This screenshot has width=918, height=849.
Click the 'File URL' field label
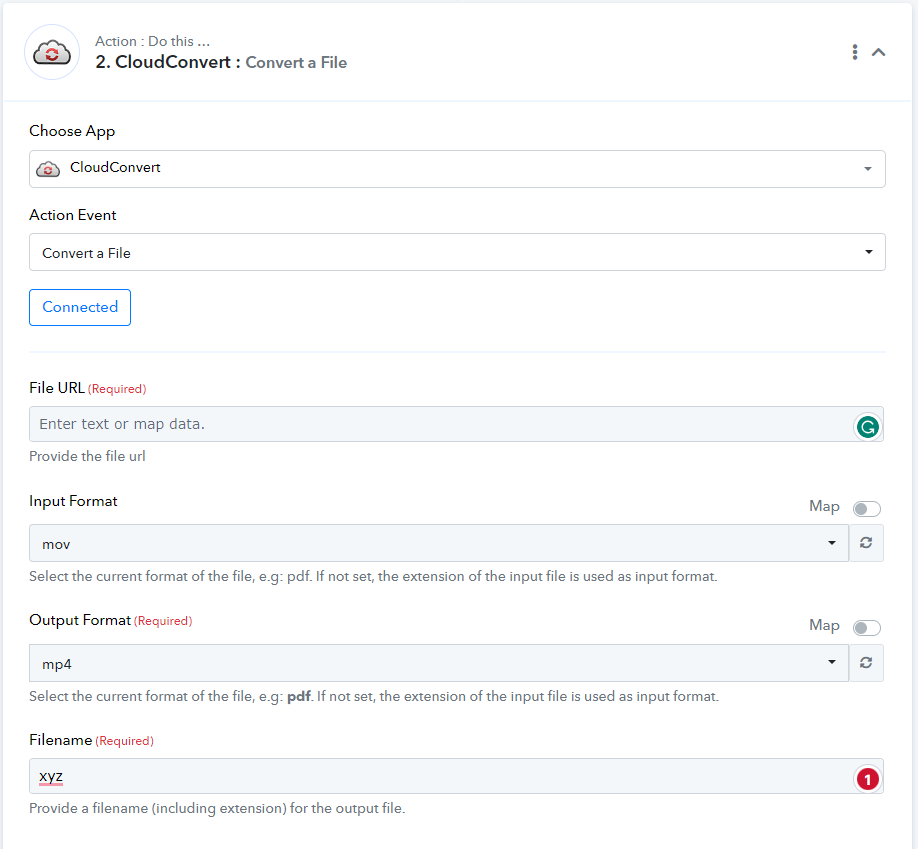tap(57, 388)
